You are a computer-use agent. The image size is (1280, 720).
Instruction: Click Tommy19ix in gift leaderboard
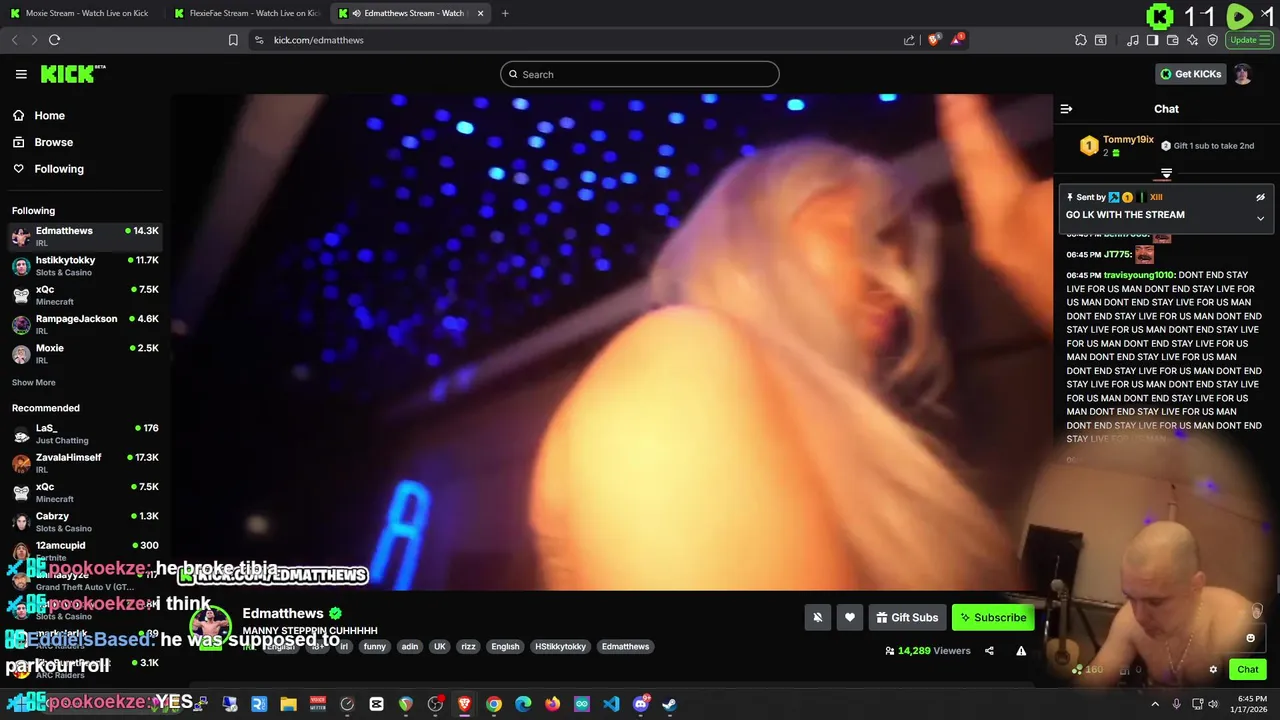(x=1128, y=140)
